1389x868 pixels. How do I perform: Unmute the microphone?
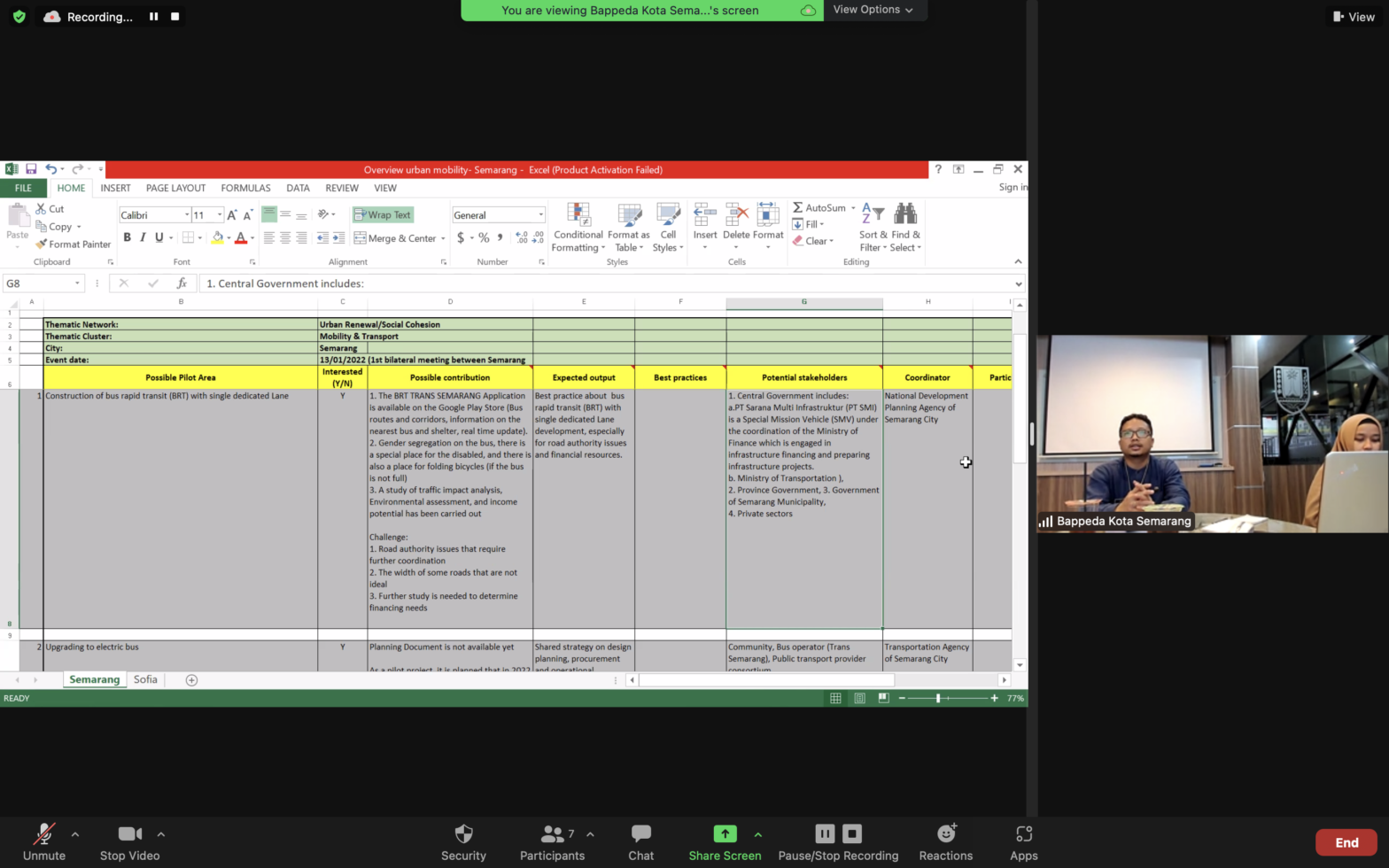click(x=43, y=834)
